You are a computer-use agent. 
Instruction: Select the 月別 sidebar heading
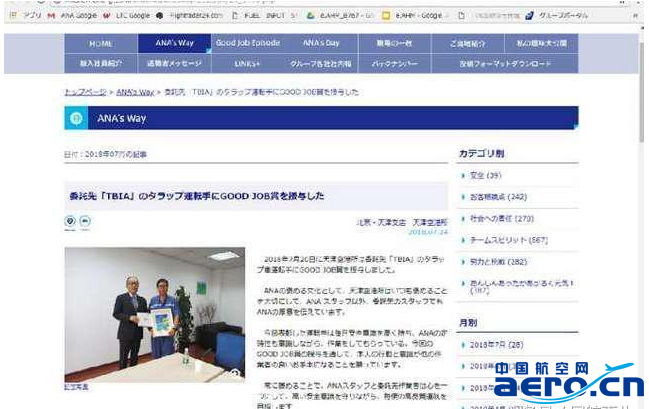point(468,323)
